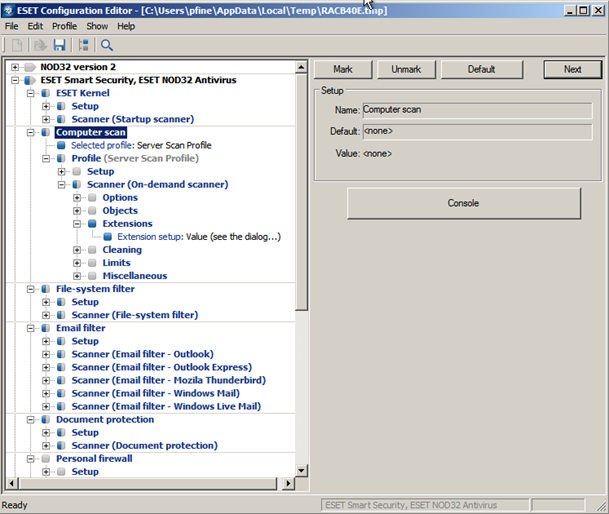
Task: Click the blue icon beside Computer scan
Action: pyautogui.click(x=45, y=132)
